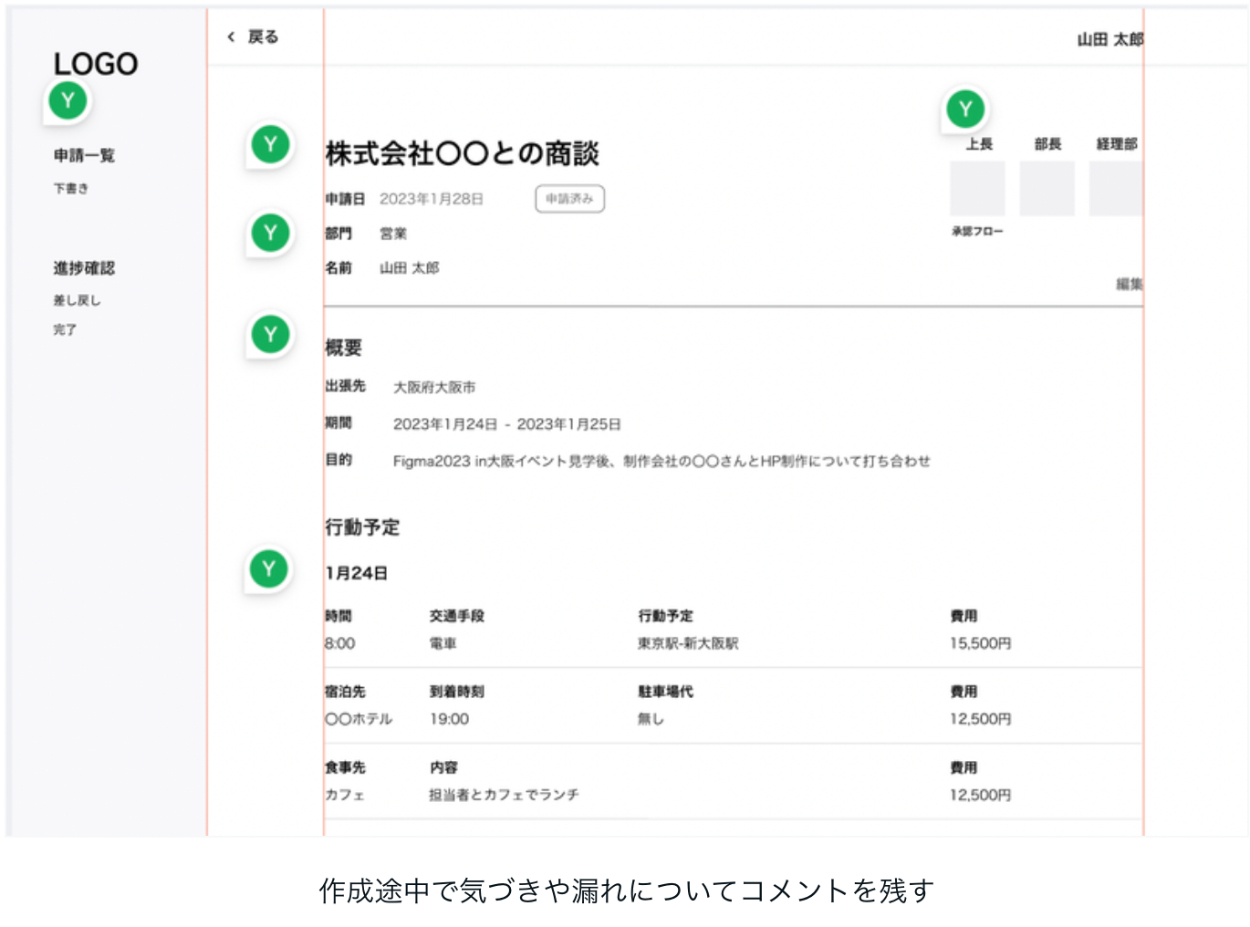Select the 部長 approval stamp box
The image size is (1250, 927).
point(1047,188)
